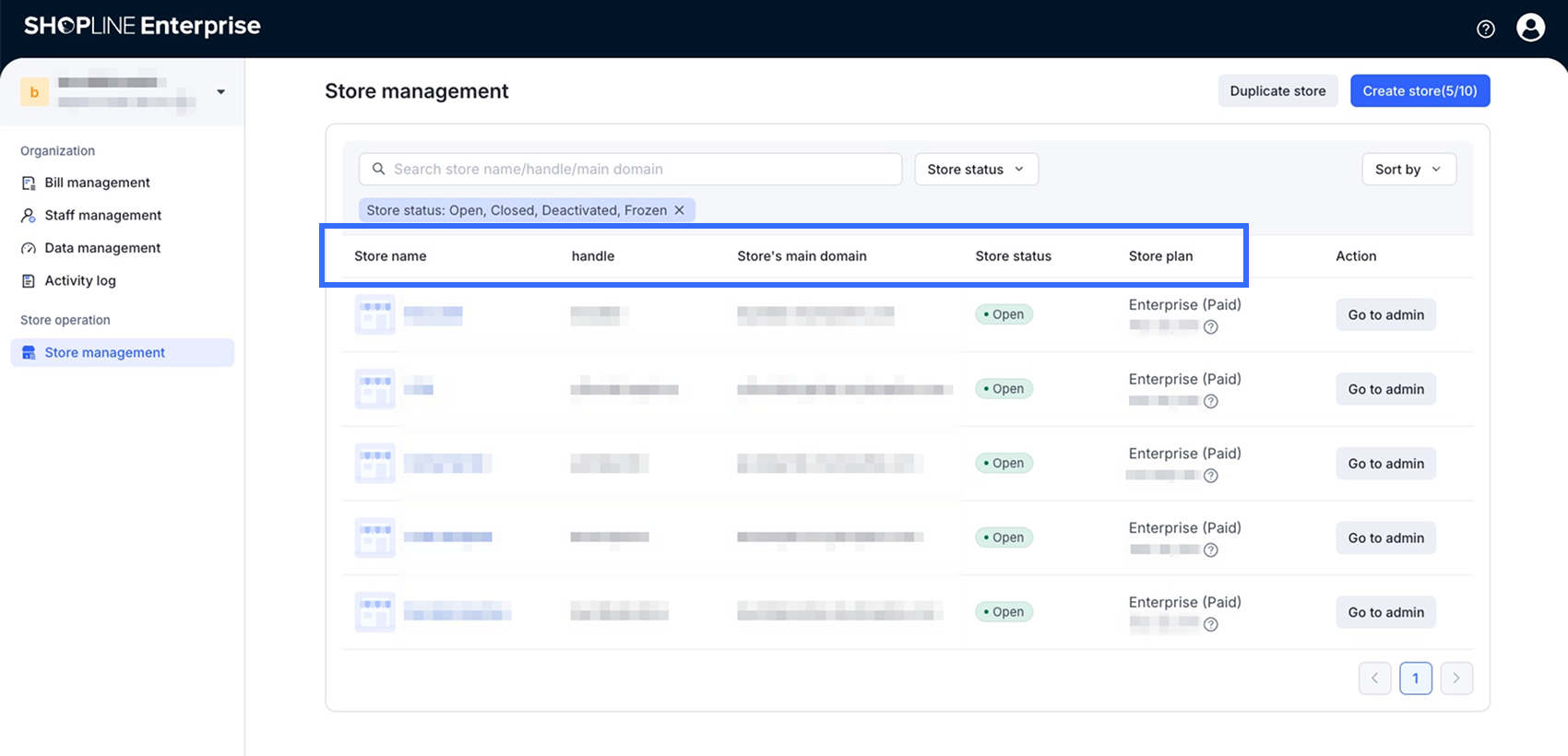
Task: Click Create store(5/10) button
Action: (1420, 90)
